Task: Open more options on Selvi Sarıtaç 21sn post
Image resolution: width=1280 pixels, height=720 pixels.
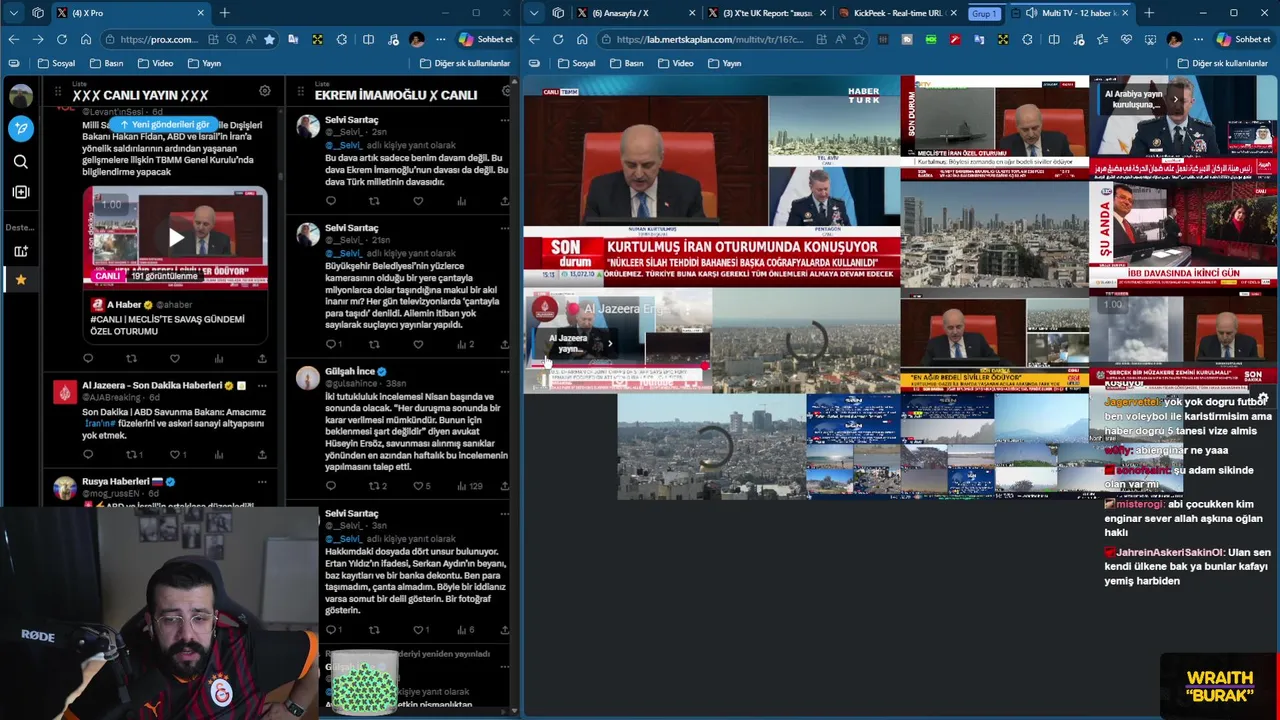Action: tap(504, 228)
